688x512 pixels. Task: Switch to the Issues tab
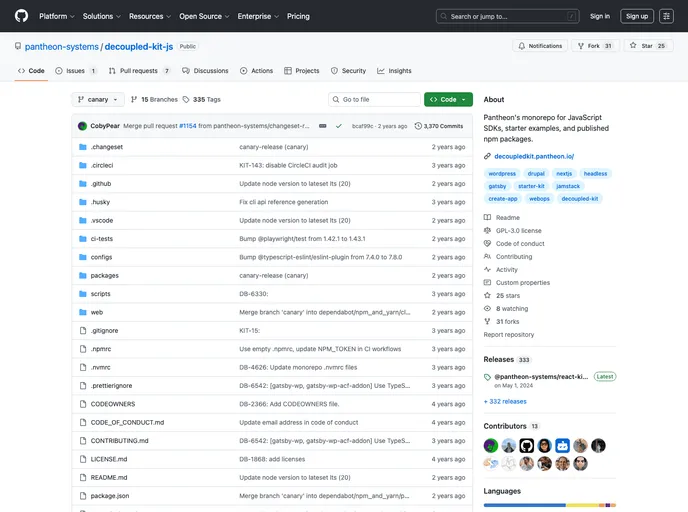pyautogui.click(x=76, y=71)
